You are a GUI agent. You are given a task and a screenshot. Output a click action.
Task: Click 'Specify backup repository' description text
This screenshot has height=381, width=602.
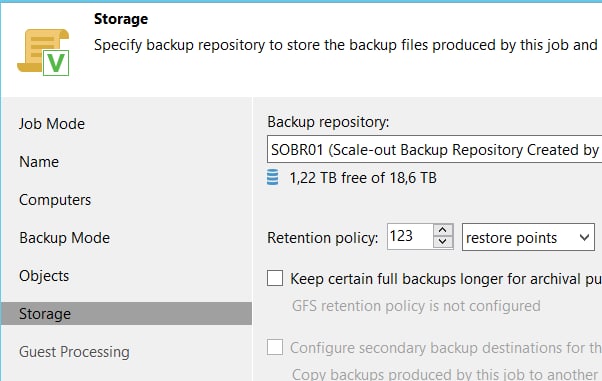pyautogui.click(x=346, y=45)
